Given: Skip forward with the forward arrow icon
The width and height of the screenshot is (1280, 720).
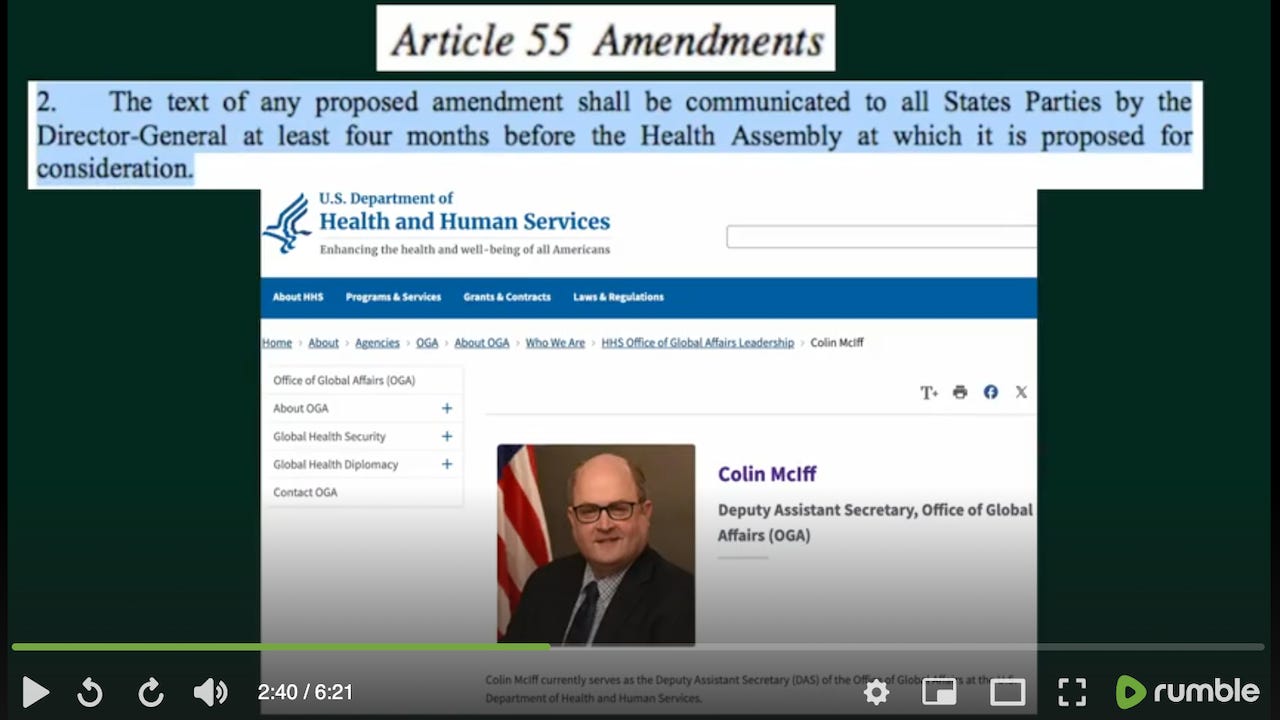Looking at the screenshot, I should point(150,691).
